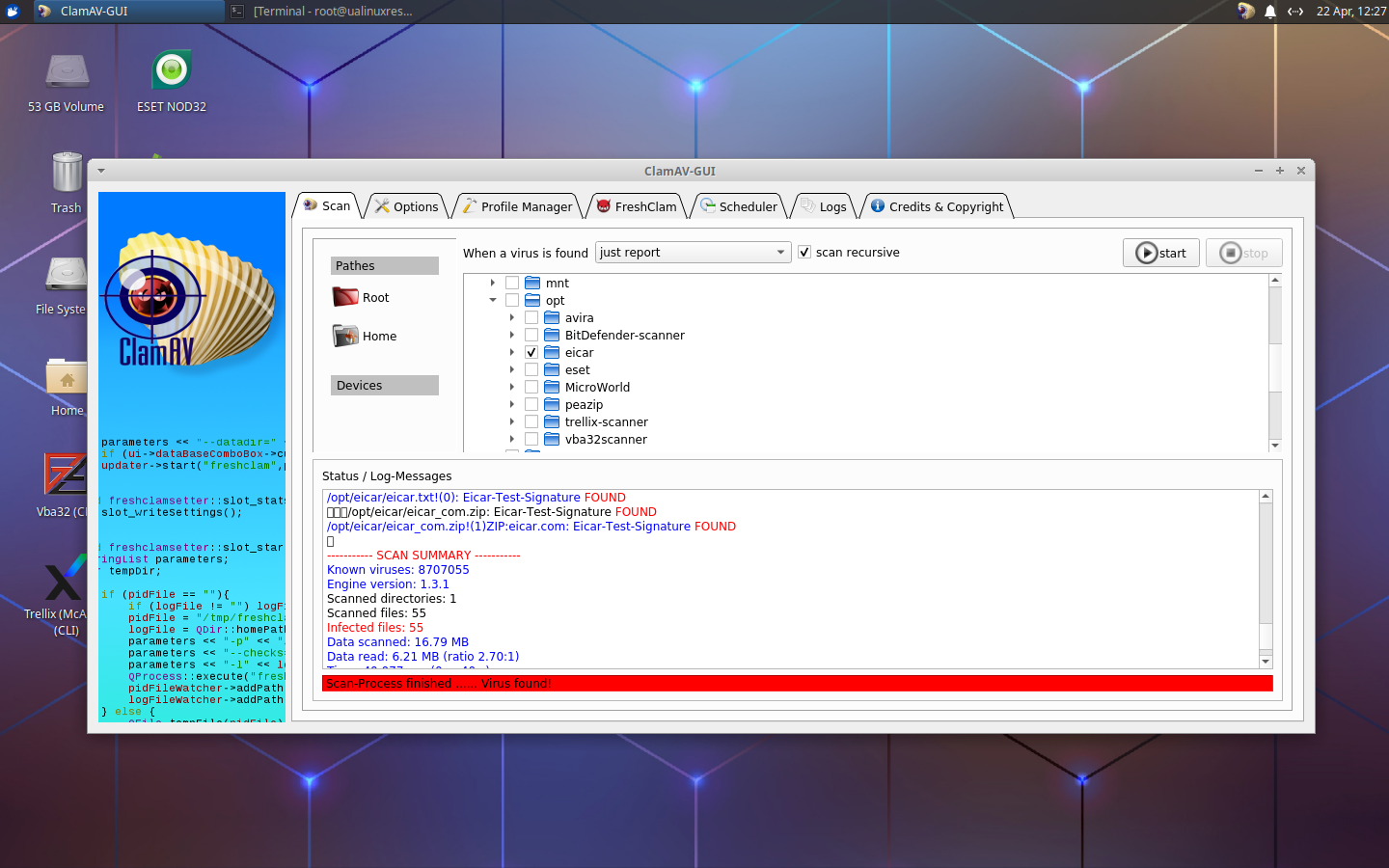
Task: Open the 'just report' virus action dropdown
Action: 693,252
